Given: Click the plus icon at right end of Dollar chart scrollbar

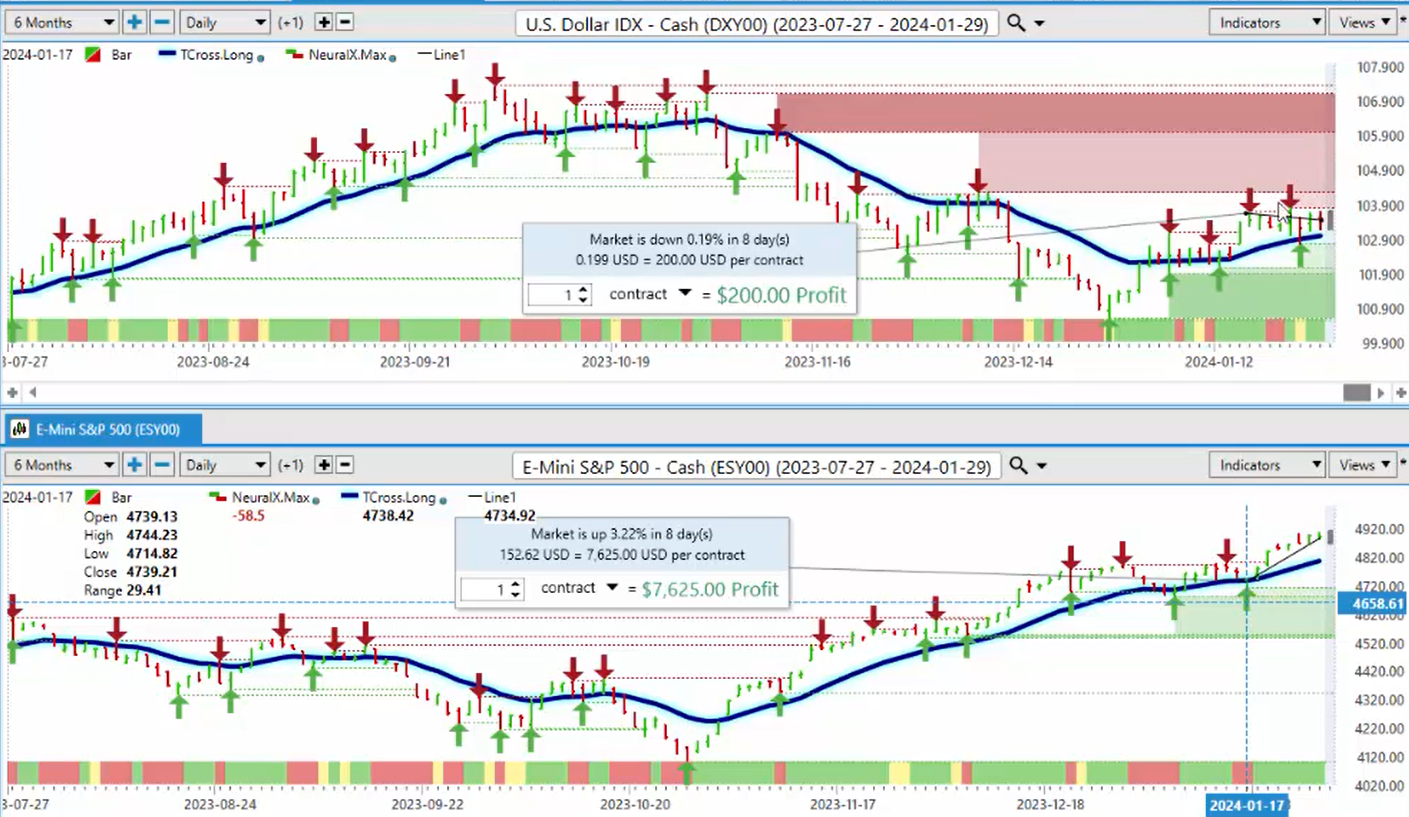Looking at the screenshot, I should pos(1399,393).
